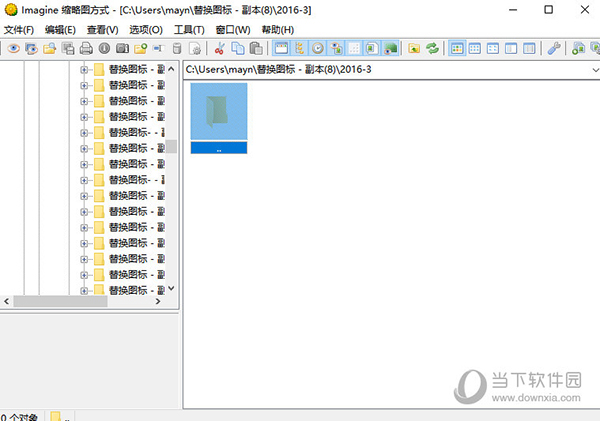600x421 pixels.
Task: Select the two-column view mode icon
Action: [x=511, y=49]
